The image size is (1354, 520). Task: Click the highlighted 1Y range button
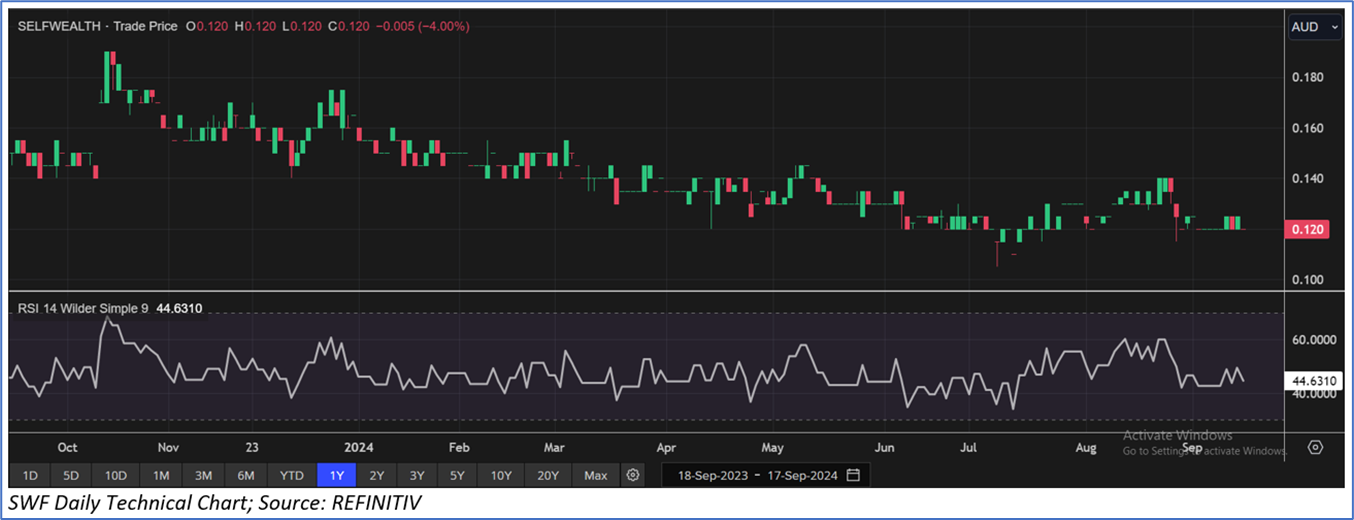tap(336, 475)
